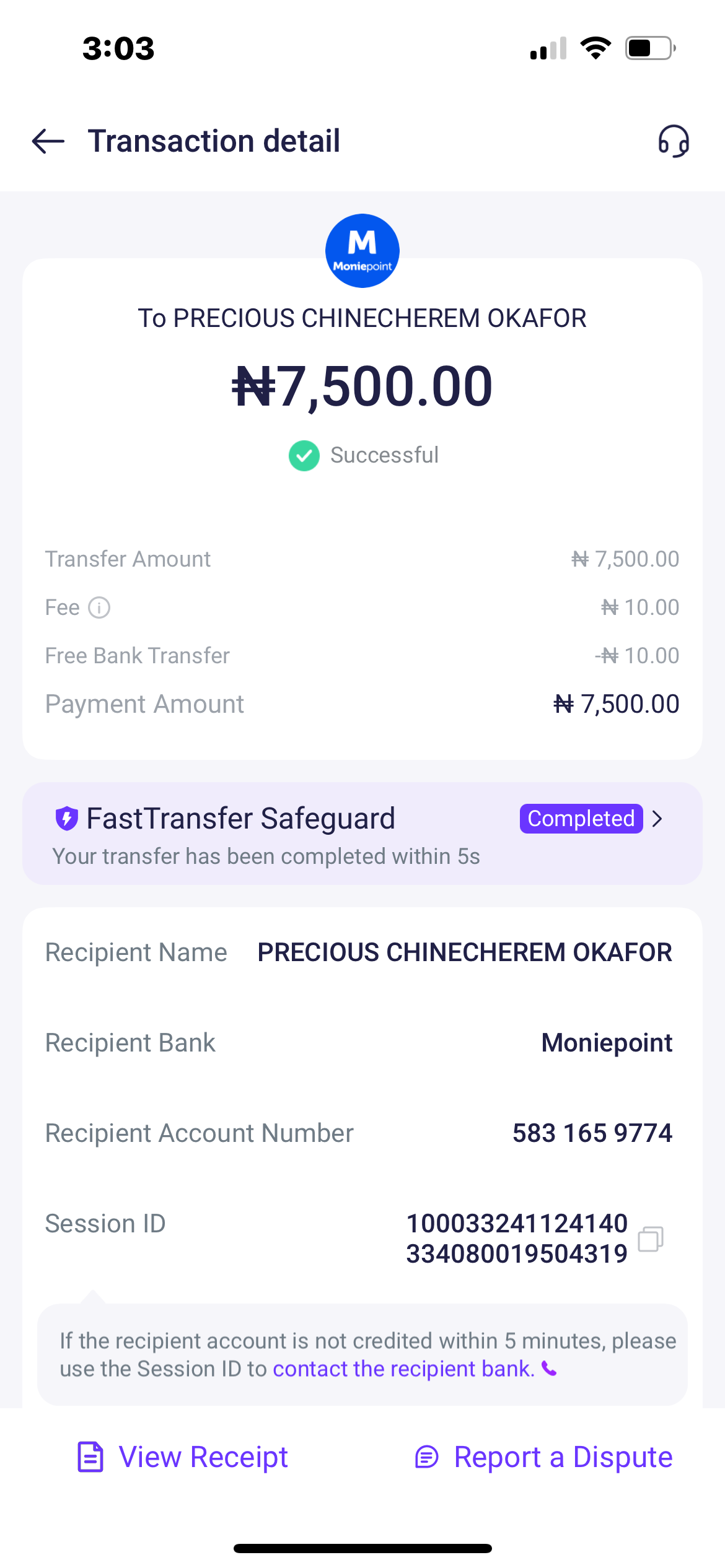This screenshot has width=725, height=1568.
Task: Tap the green Successful checkmark icon
Action: [304, 456]
